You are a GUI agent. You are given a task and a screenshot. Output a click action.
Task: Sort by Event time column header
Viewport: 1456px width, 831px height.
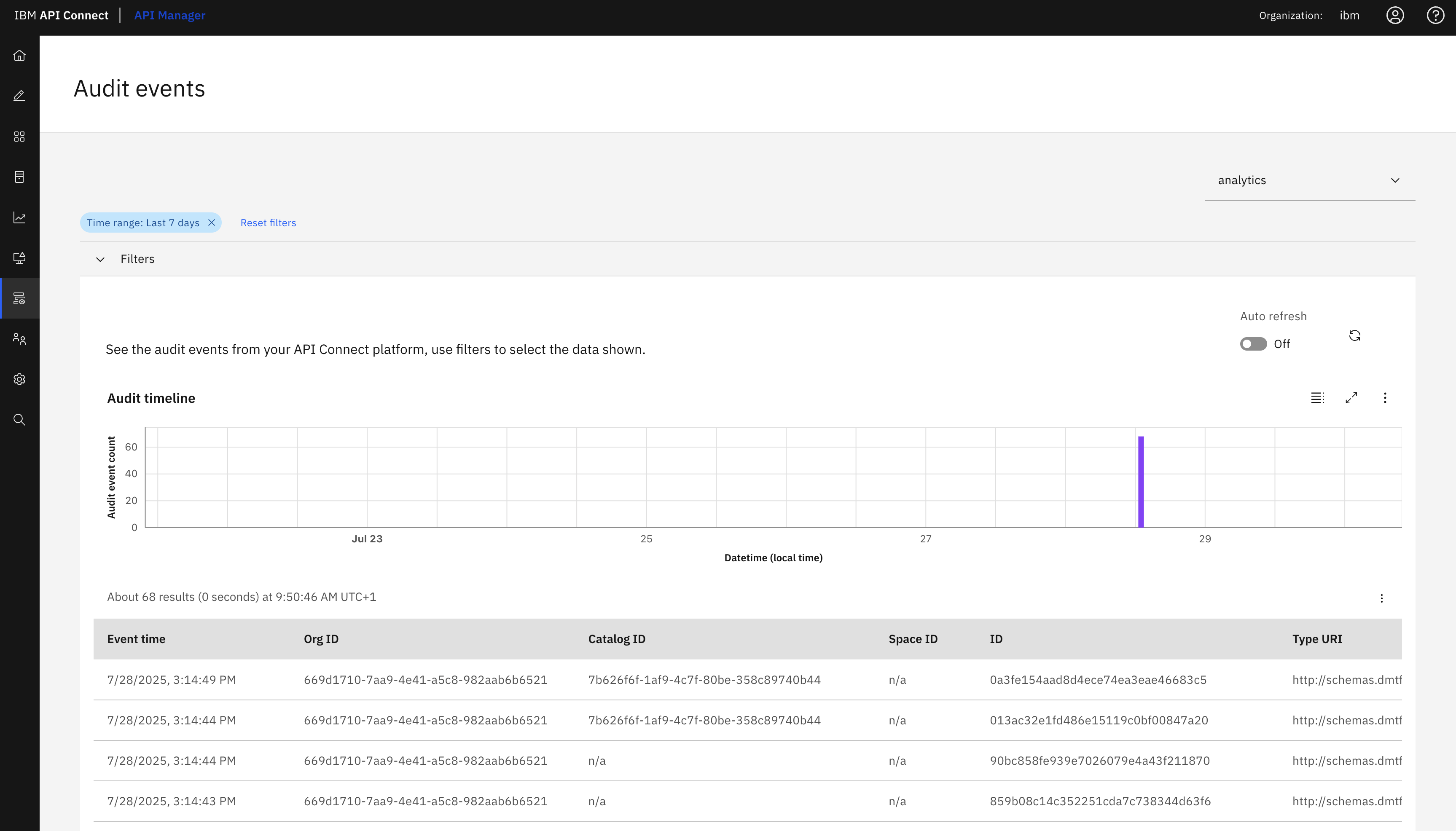(137, 639)
